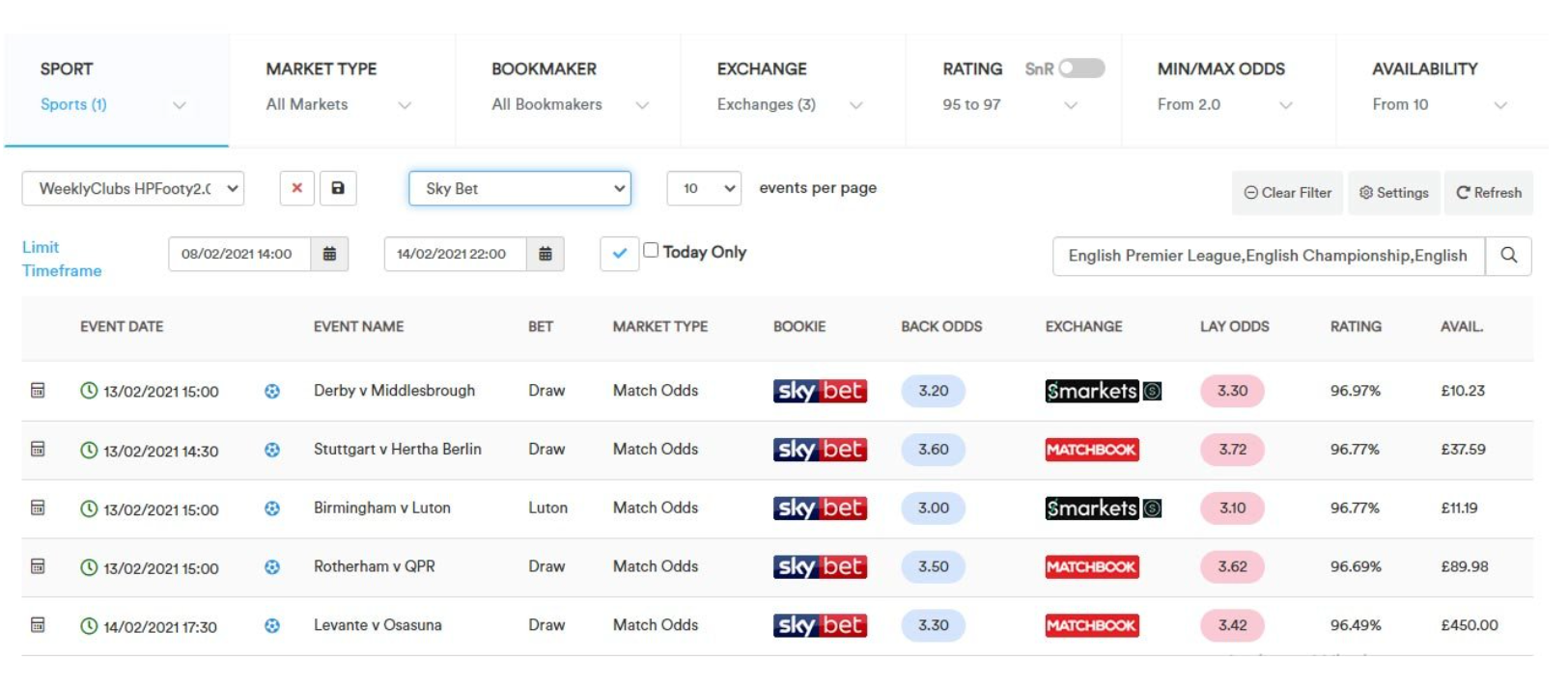The image size is (1568, 687).
Task: Sort by Lay Odds column header
Action: point(1234,327)
